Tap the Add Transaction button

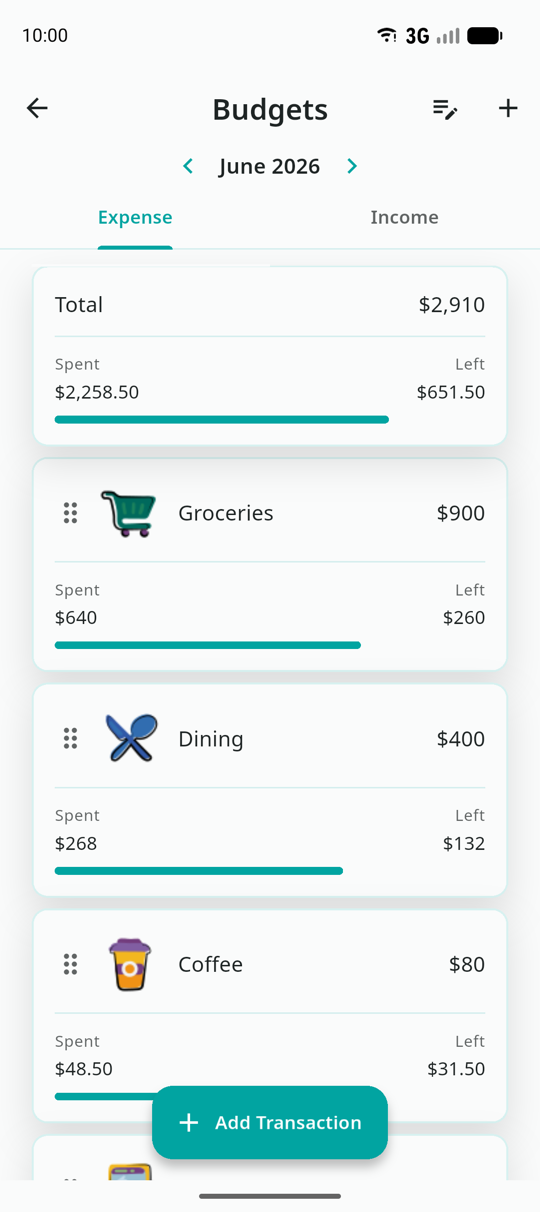270,1123
